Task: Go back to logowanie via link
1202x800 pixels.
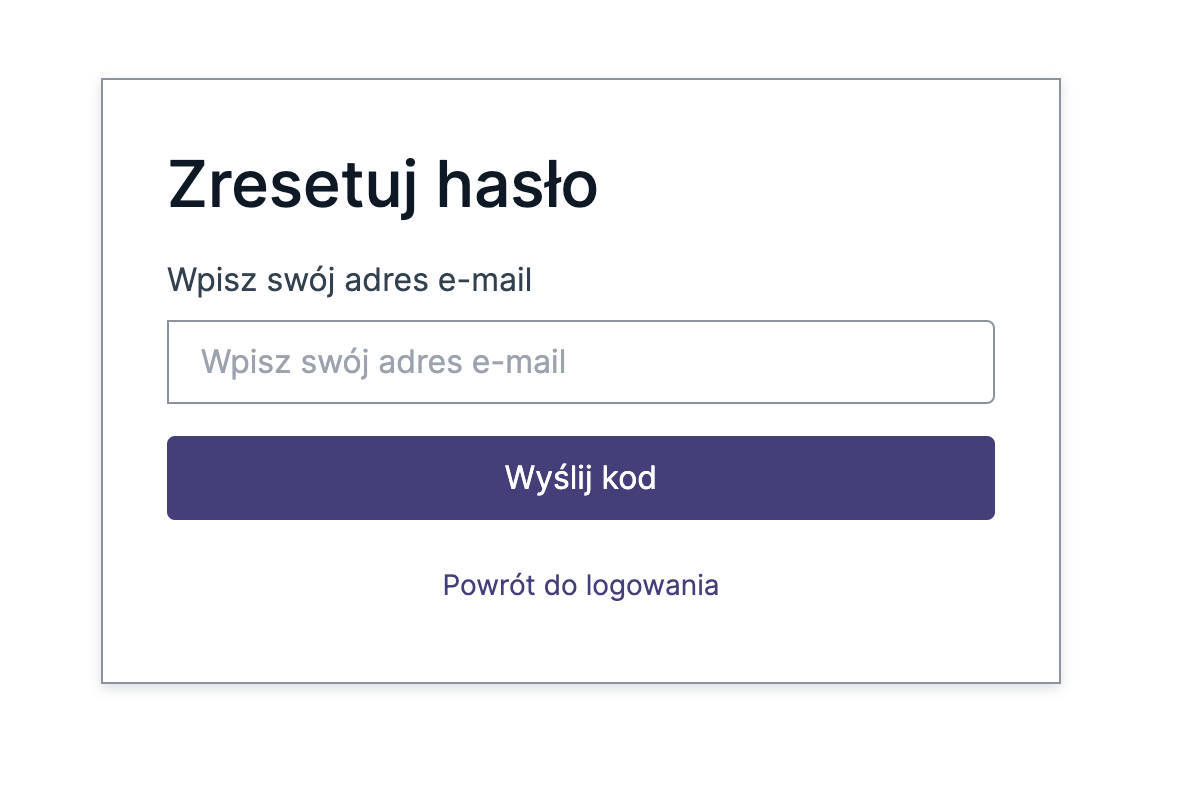Action: 580,585
